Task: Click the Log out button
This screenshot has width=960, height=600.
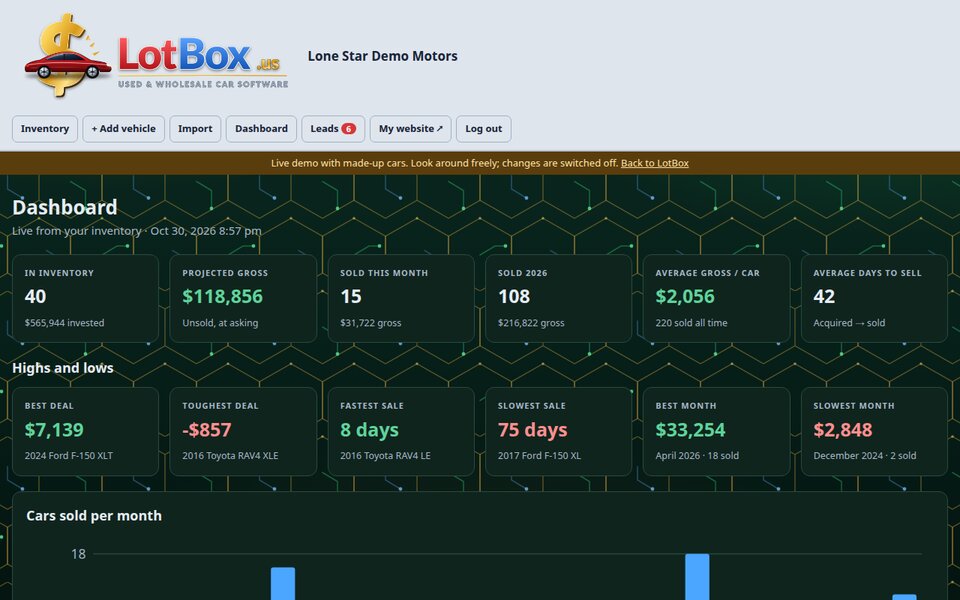Action: pyautogui.click(x=484, y=129)
